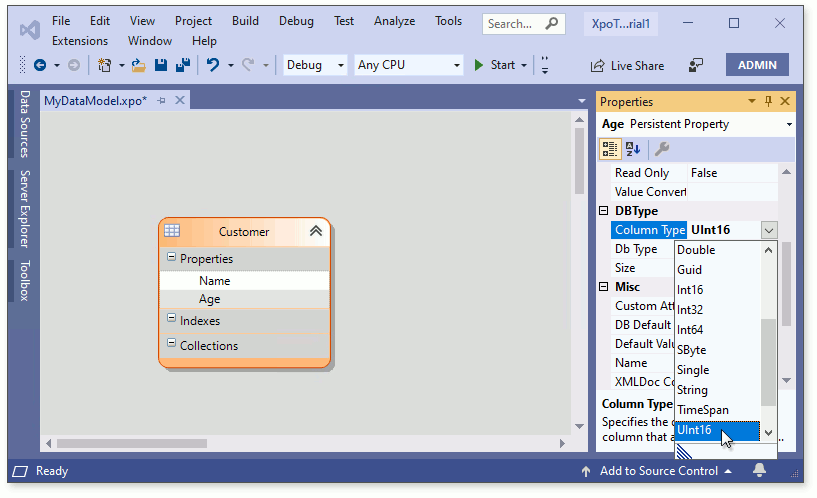The width and height of the screenshot is (817, 498).
Task: Open the Analyze menu
Action: [394, 21]
